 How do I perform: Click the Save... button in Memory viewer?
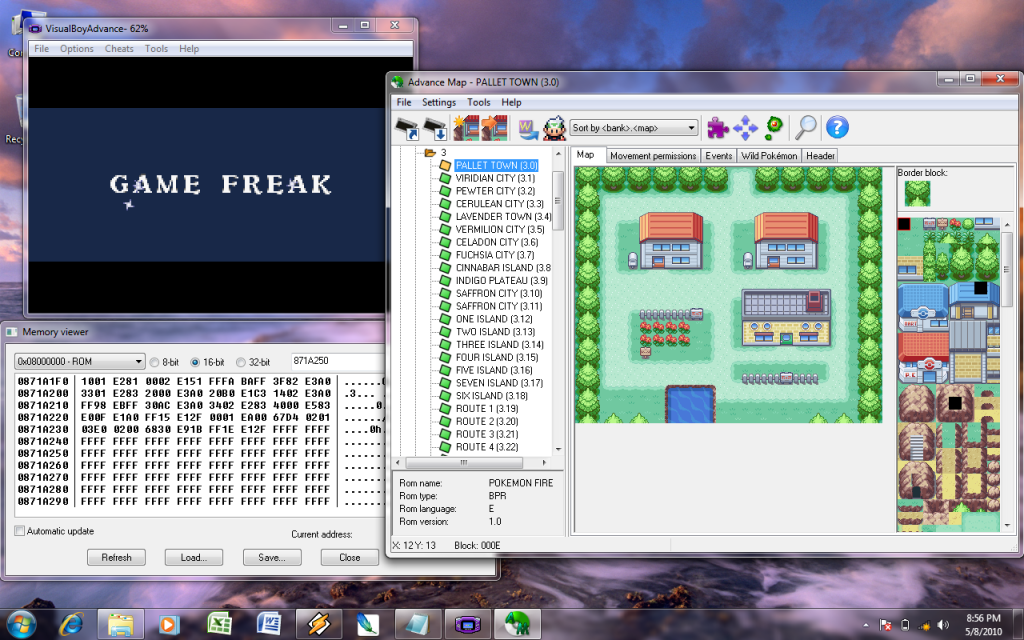tap(272, 558)
